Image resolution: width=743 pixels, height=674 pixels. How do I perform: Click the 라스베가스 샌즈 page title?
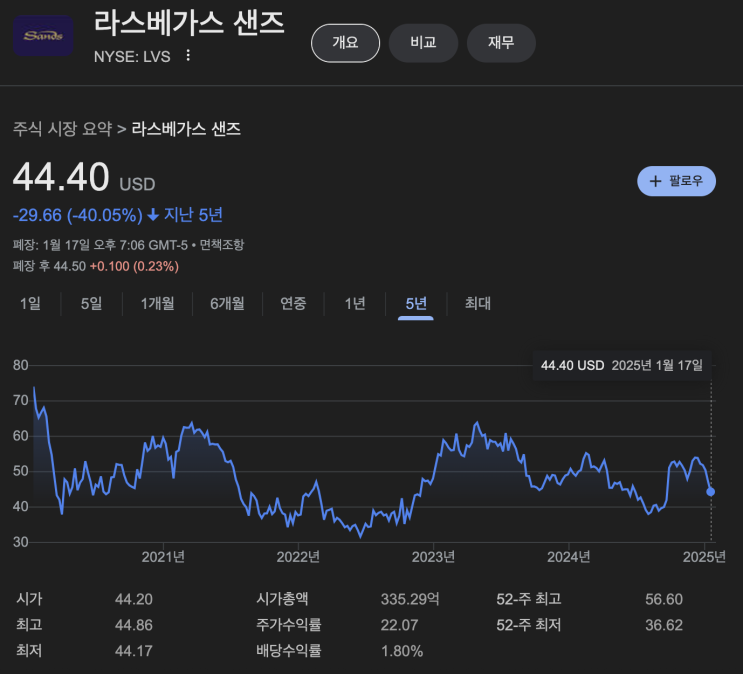[x=189, y=23]
